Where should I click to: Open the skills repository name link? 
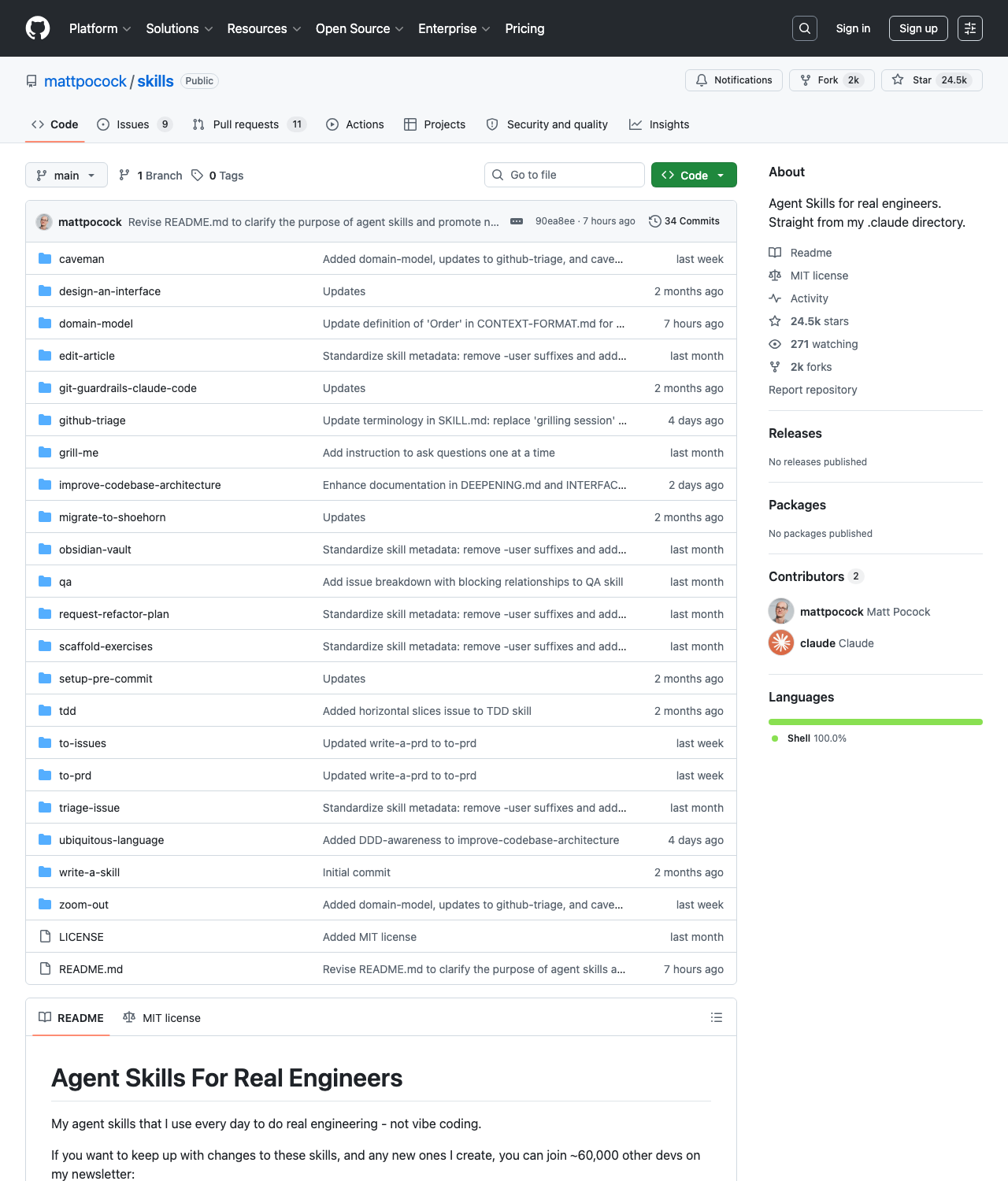155,81
